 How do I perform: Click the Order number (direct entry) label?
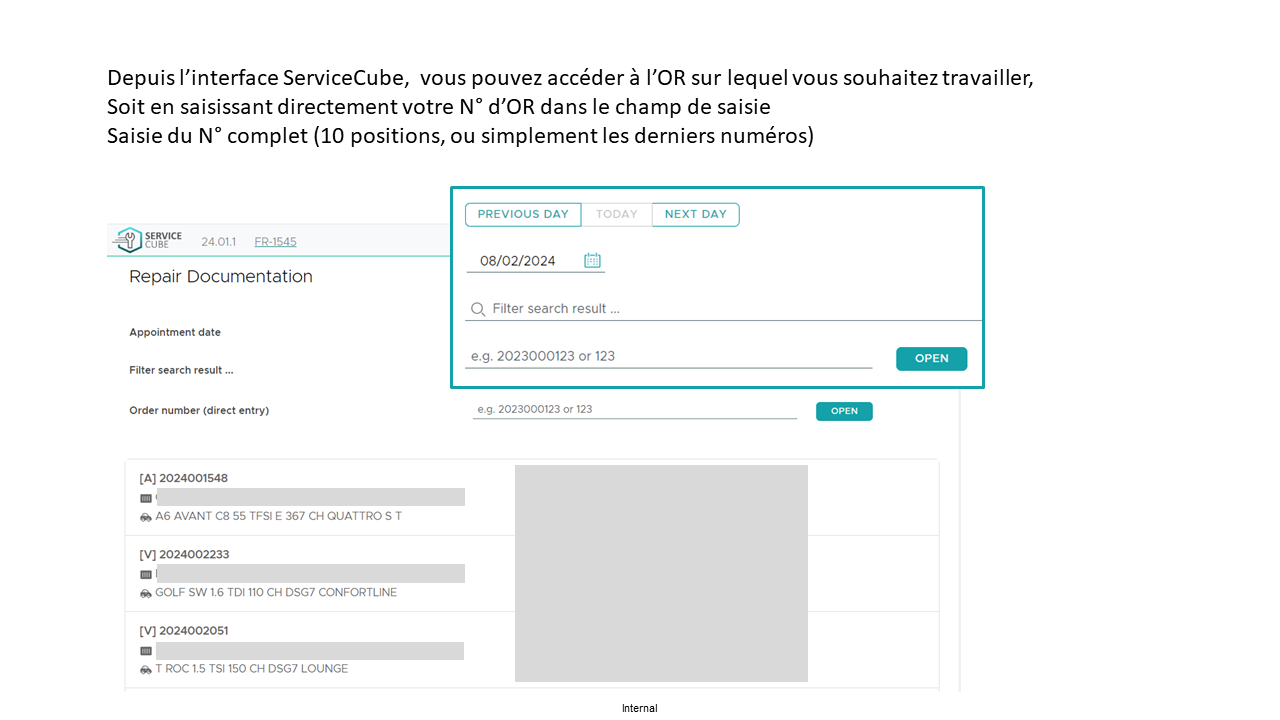[199, 410]
